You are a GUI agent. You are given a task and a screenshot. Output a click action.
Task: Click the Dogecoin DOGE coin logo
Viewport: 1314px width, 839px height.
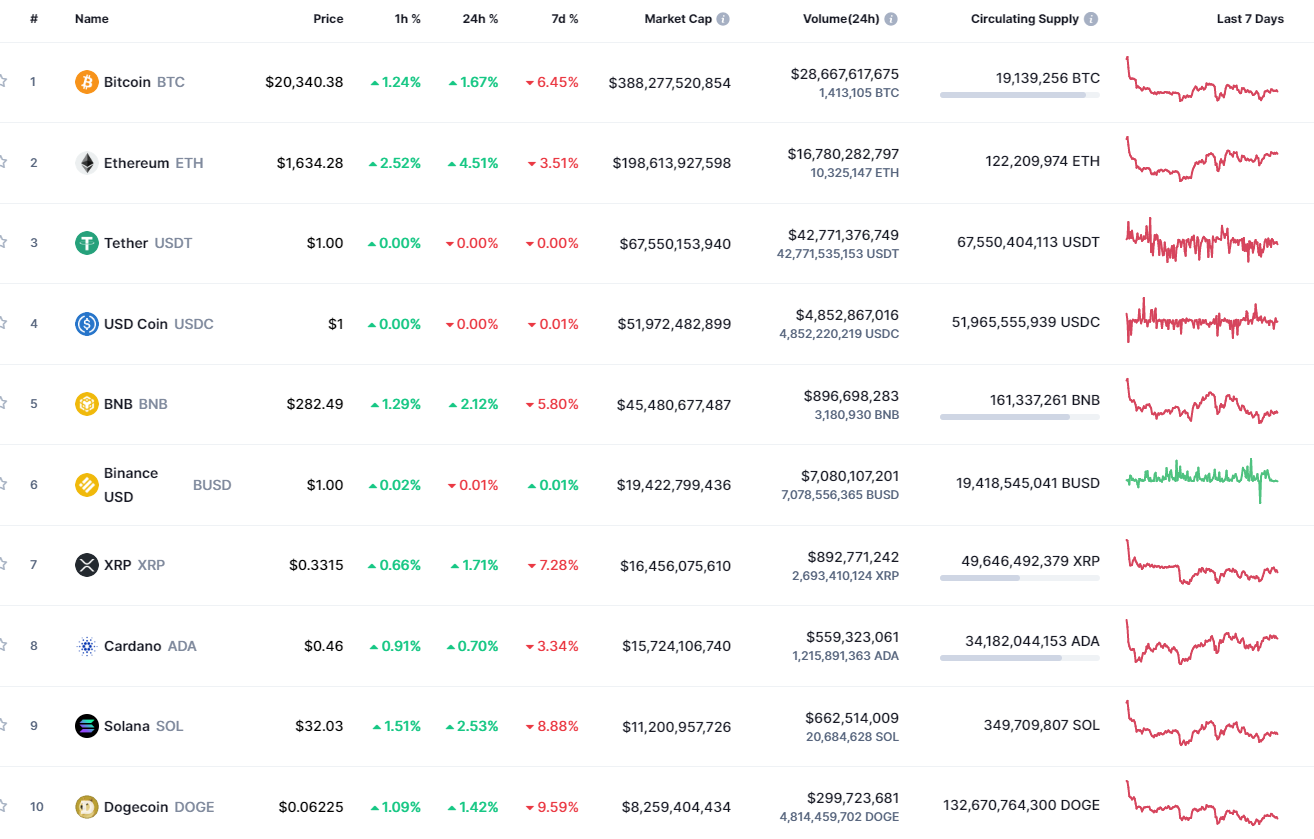click(x=85, y=806)
